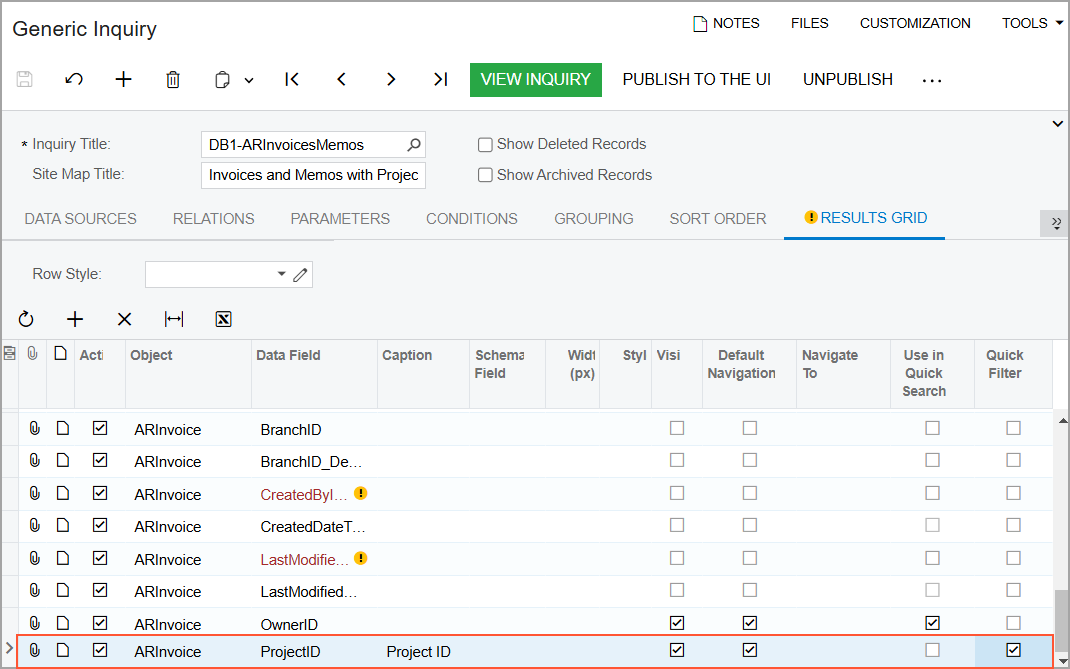This screenshot has width=1070, height=669.
Task: Click the undo icon in the toolbar
Action: tap(74, 80)
